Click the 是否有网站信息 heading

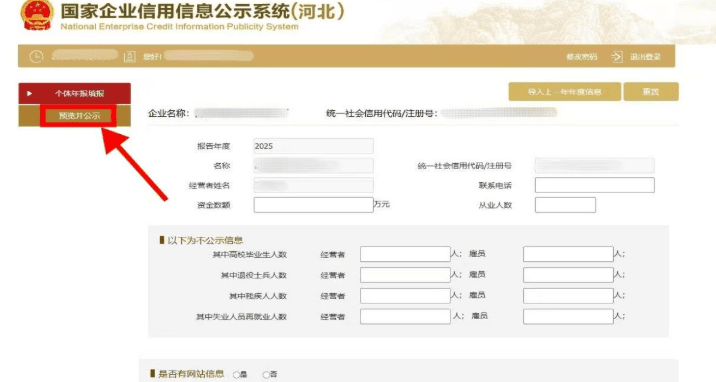pyautogui.click(x=191, y=374)
